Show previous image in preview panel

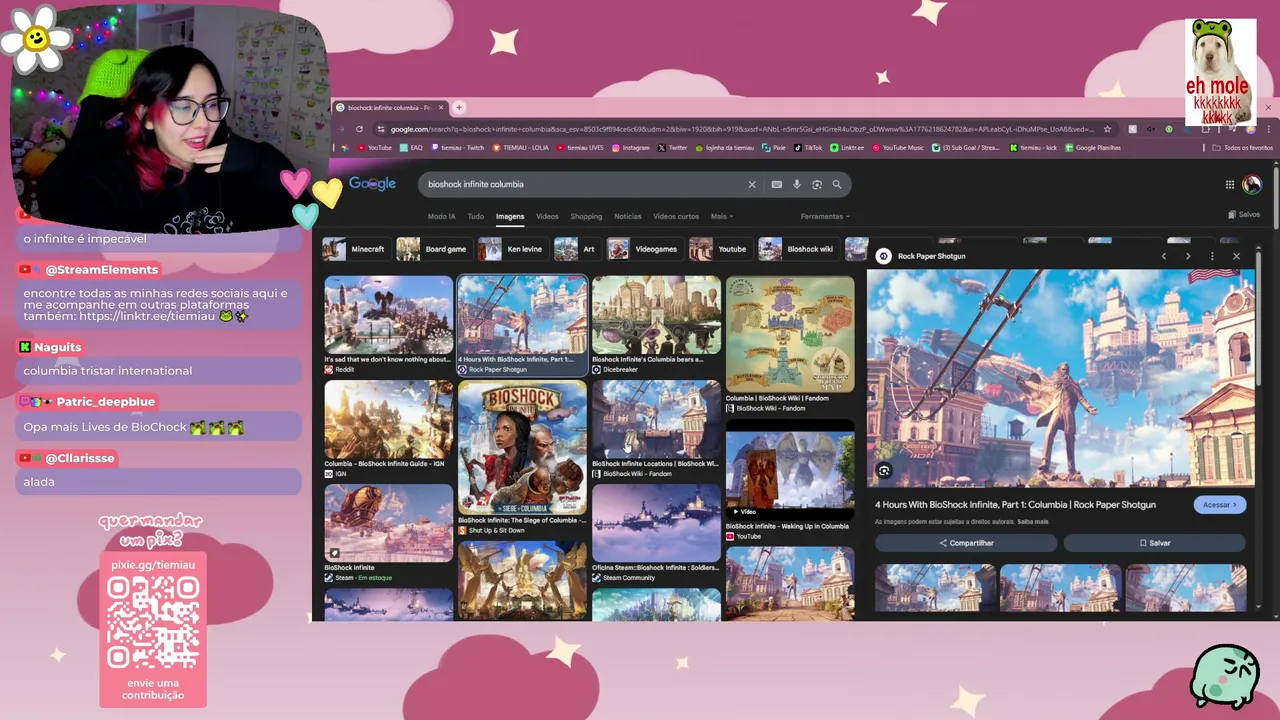point(1164,256)
